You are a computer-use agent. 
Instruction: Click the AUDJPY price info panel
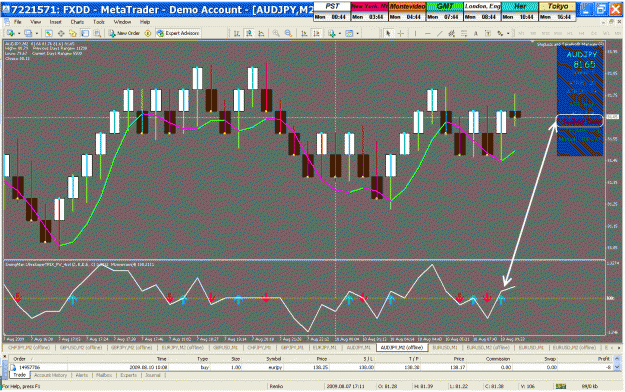point(580,100)
